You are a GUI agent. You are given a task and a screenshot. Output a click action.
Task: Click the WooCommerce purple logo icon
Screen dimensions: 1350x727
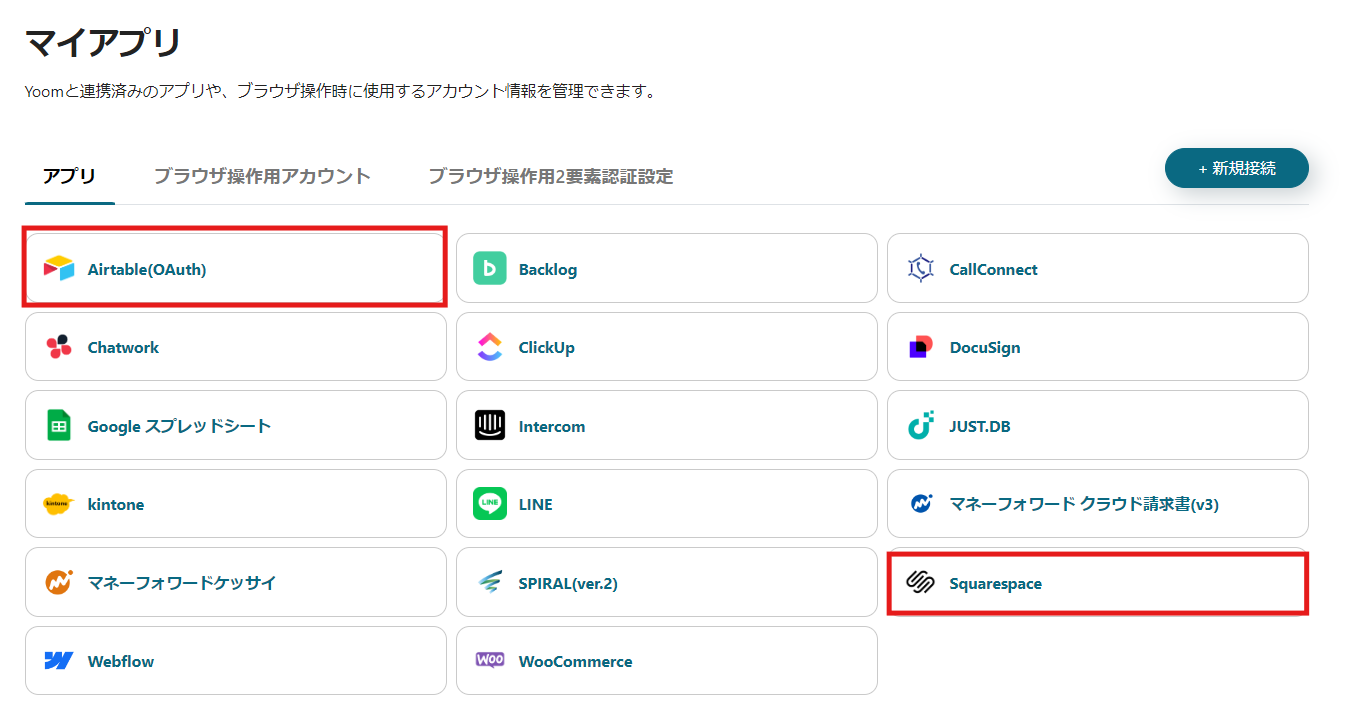click(x=490, y=660)
